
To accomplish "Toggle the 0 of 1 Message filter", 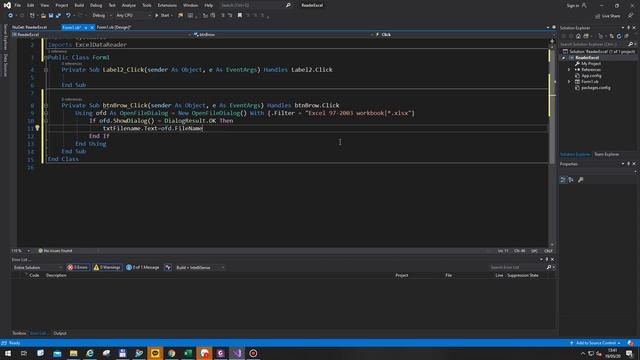I will 143,268.
